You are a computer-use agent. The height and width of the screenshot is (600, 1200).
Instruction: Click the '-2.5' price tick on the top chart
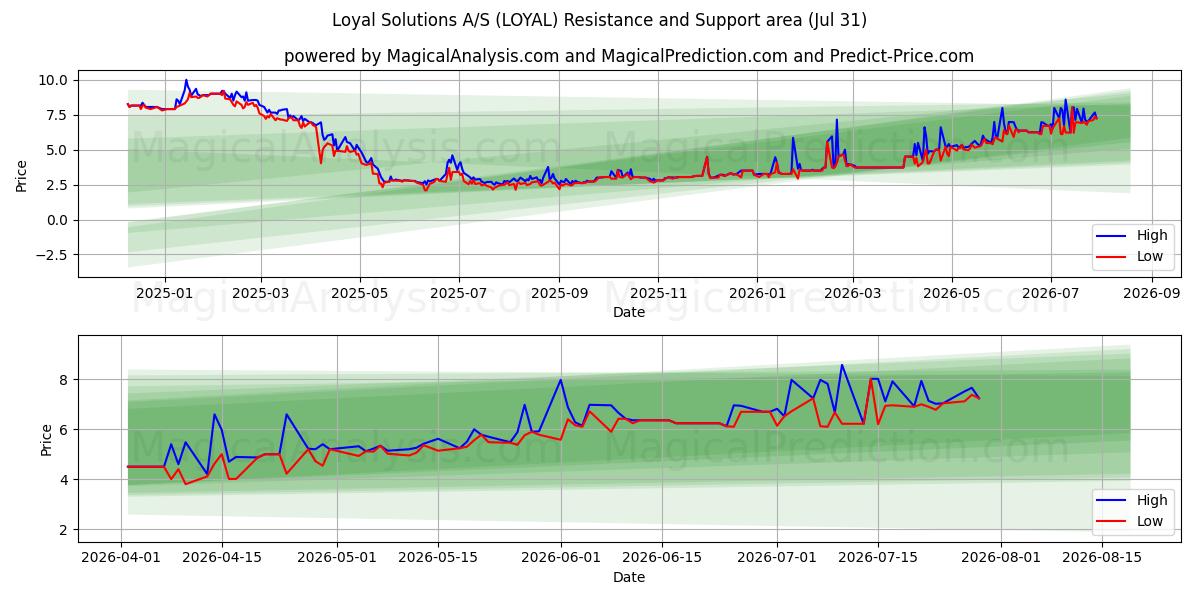point(50,255)
